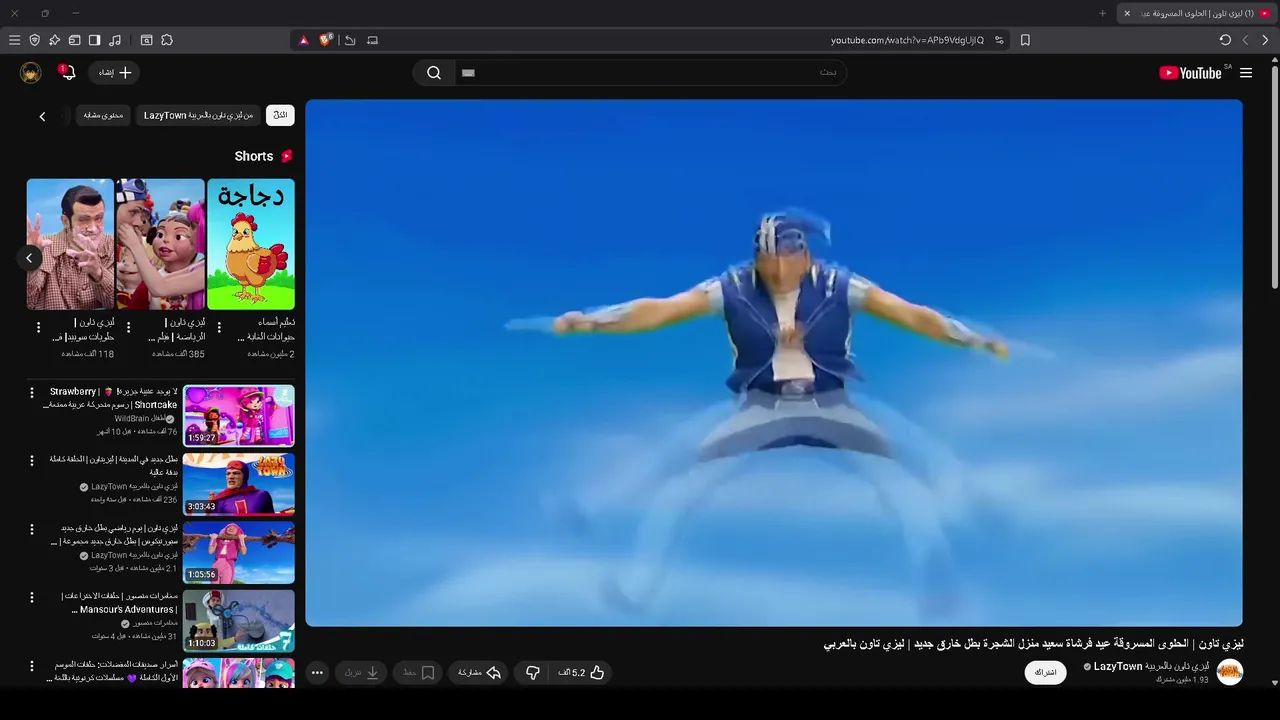1280x720 pixels.
Task: Click the Download (تنزيل) button
Action: pos(361,673)
